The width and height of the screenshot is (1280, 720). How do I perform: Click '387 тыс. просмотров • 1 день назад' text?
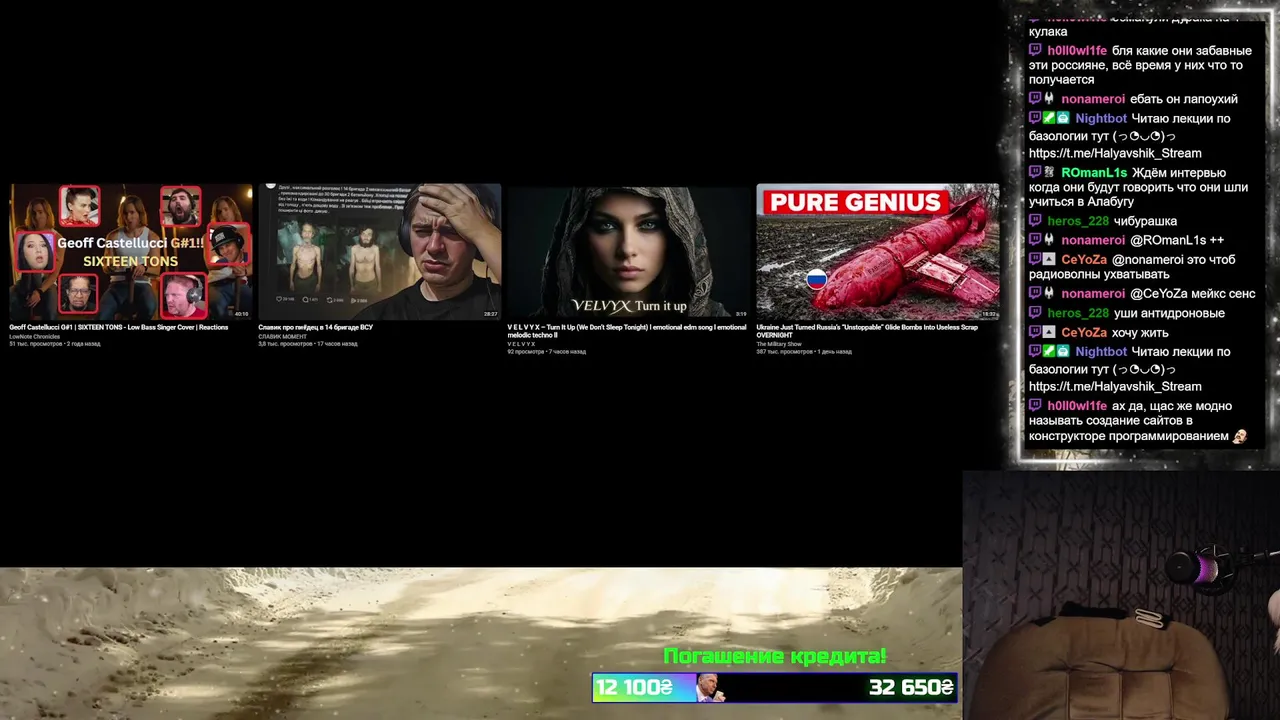coord(803,352)
